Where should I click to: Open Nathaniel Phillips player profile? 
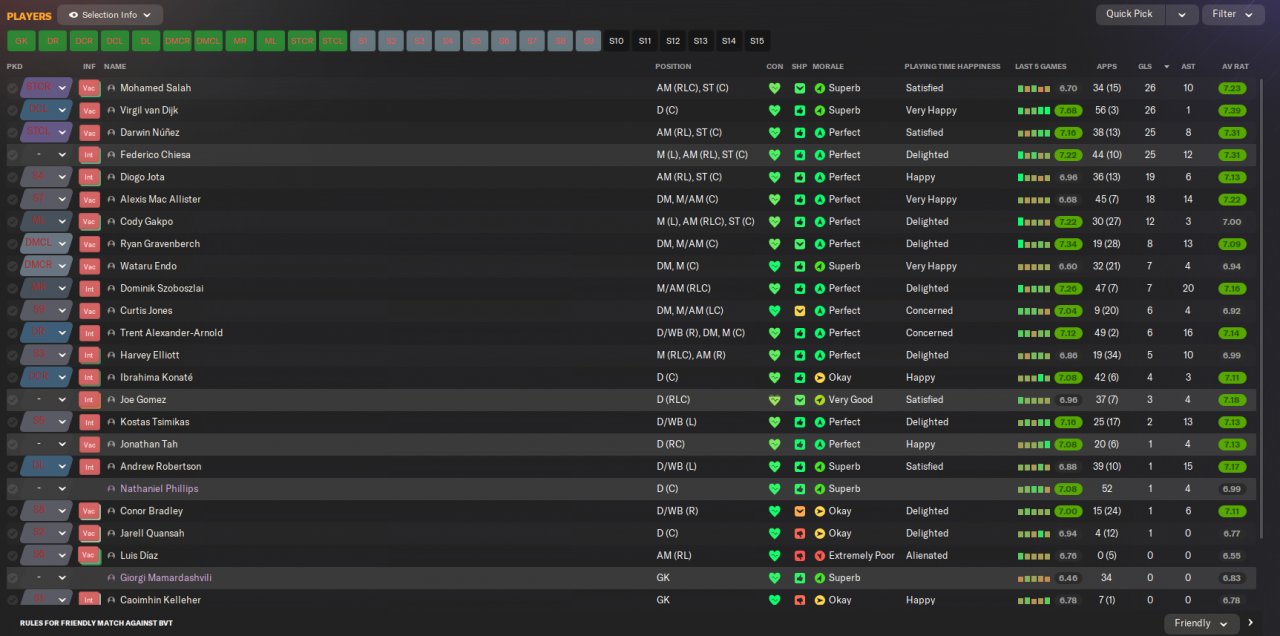(159, 489)
